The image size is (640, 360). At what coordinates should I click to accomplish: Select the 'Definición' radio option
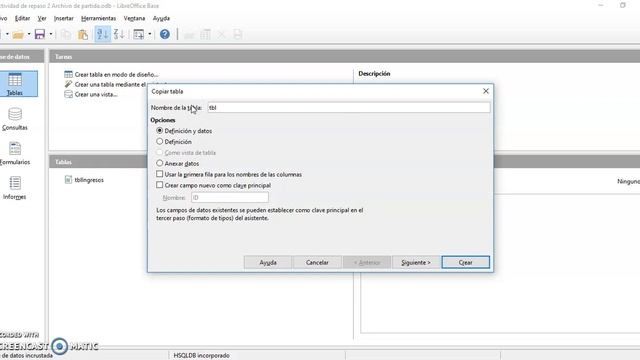click(160, 142)
